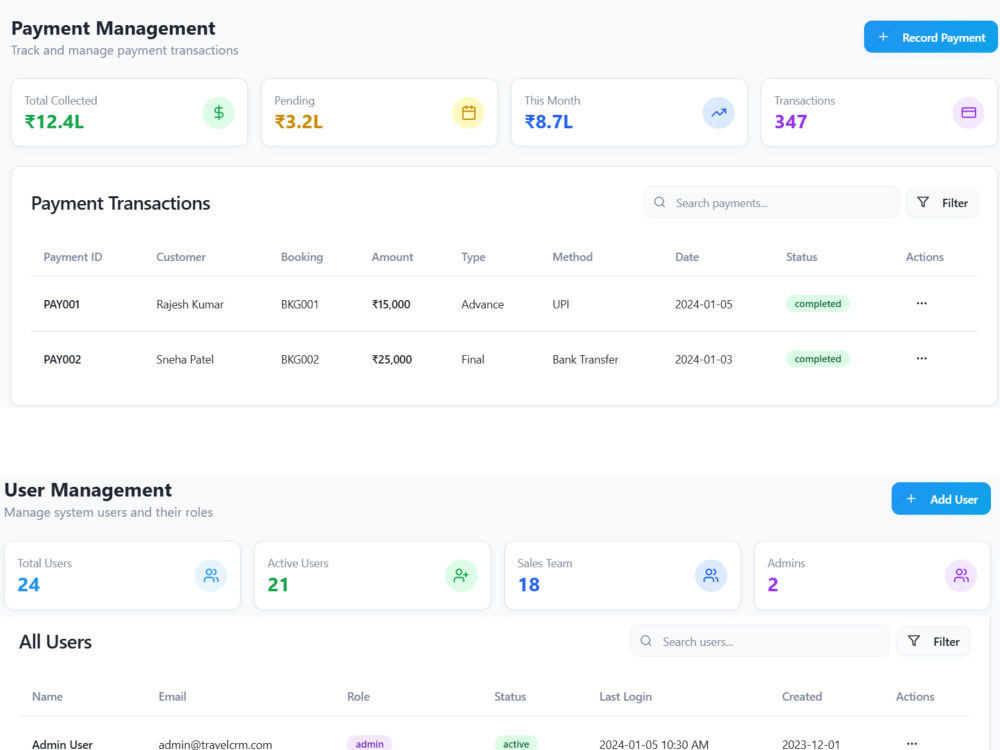Open actions menu for PAY001 row

pyautogui.click(x=922, y=304)
